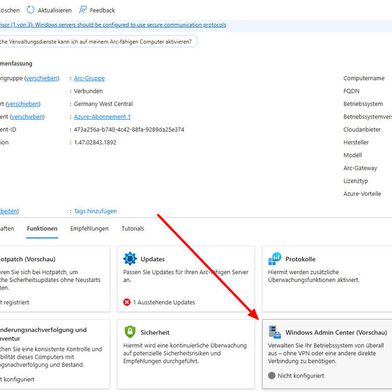Image resolution: width=392 pixels, height=392 pixels.
Task: Click verschieben link next to resource group
Action: click(x=42, y=78)
